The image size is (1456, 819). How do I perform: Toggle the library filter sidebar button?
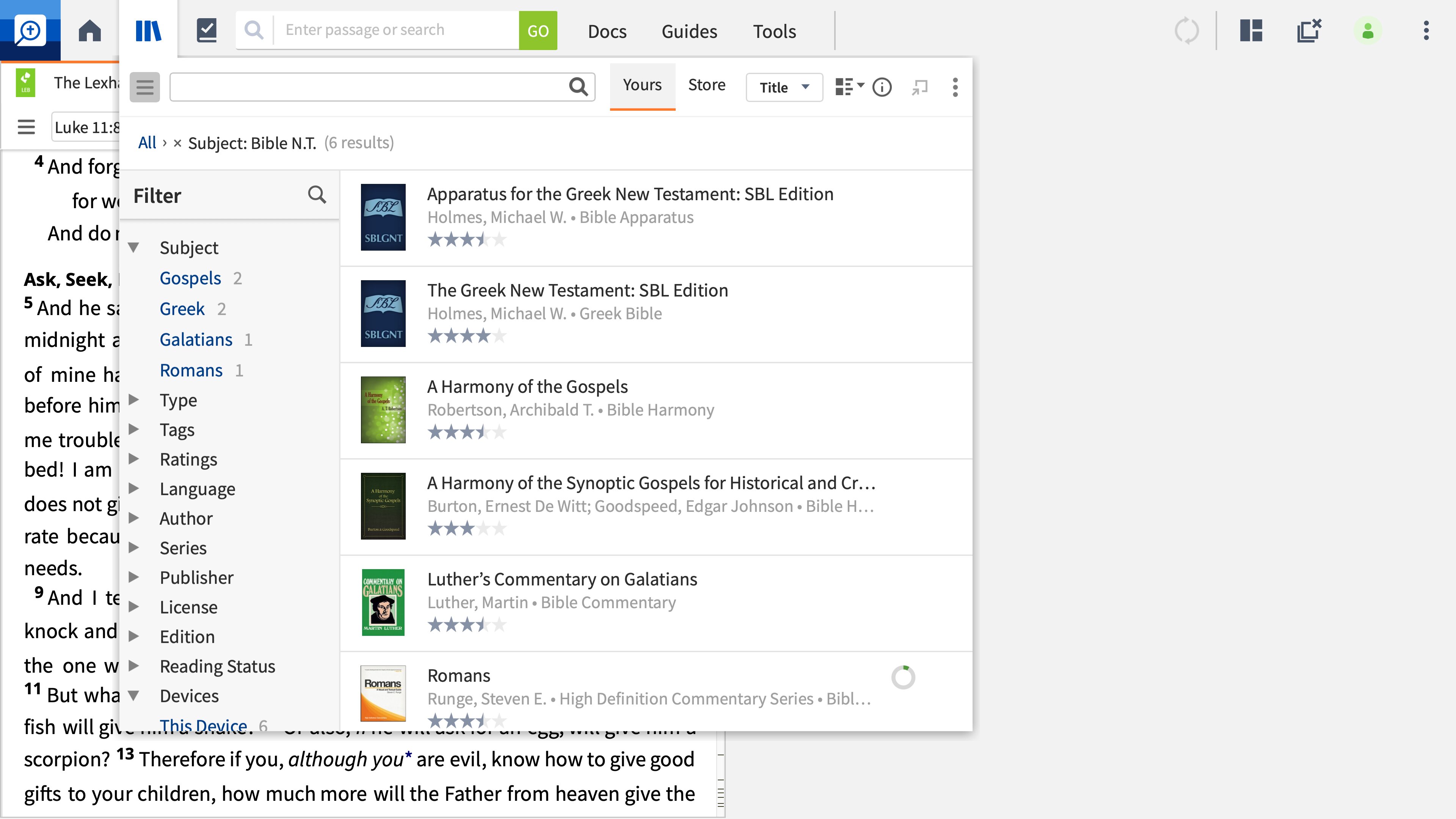tap(145, 87)
